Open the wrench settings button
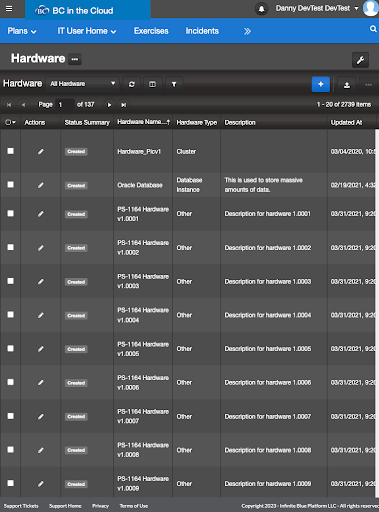Image resolution: width=379 pixels, height=512 pixels. point(360,60)
